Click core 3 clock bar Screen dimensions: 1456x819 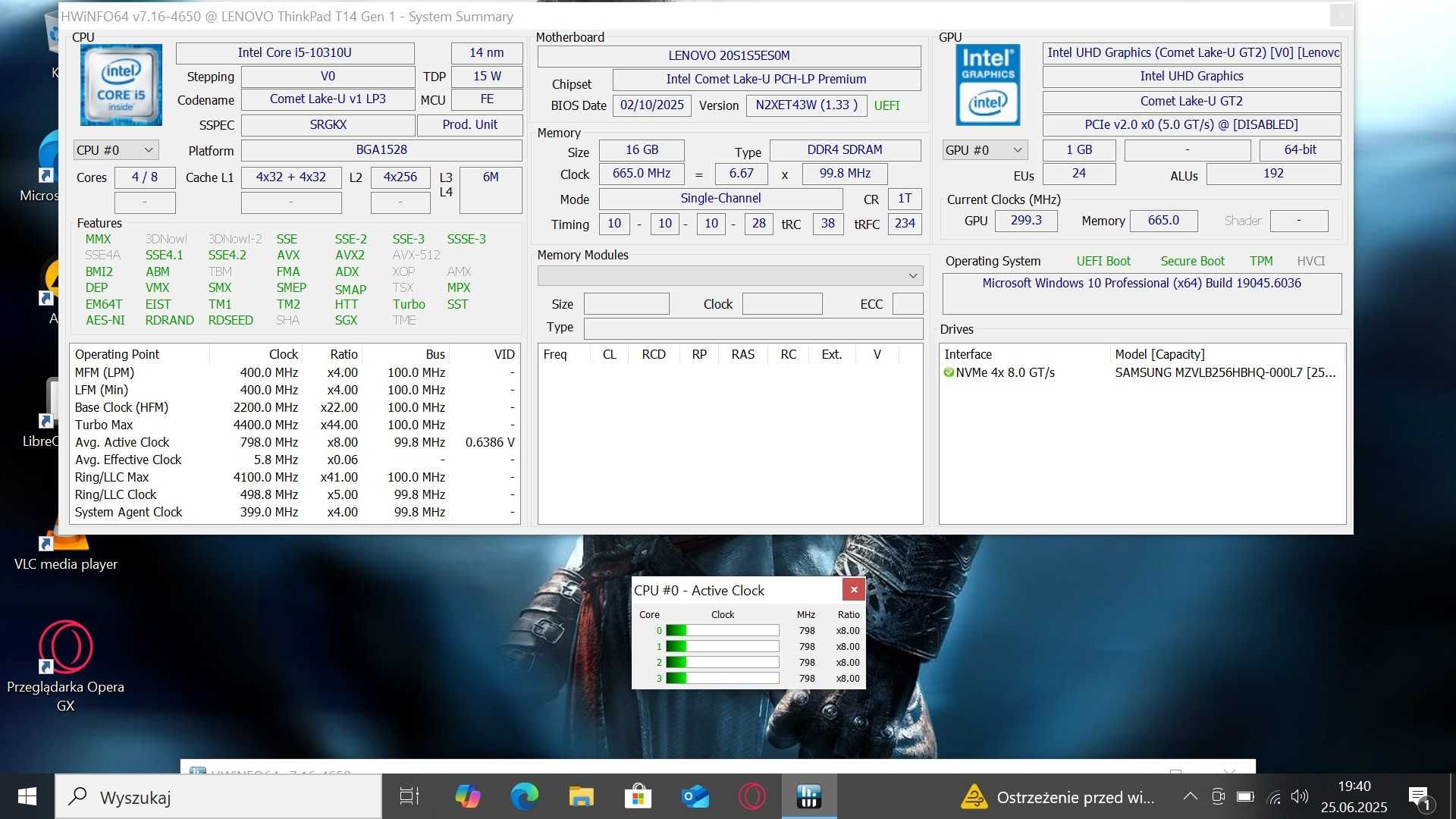(722, 678)
